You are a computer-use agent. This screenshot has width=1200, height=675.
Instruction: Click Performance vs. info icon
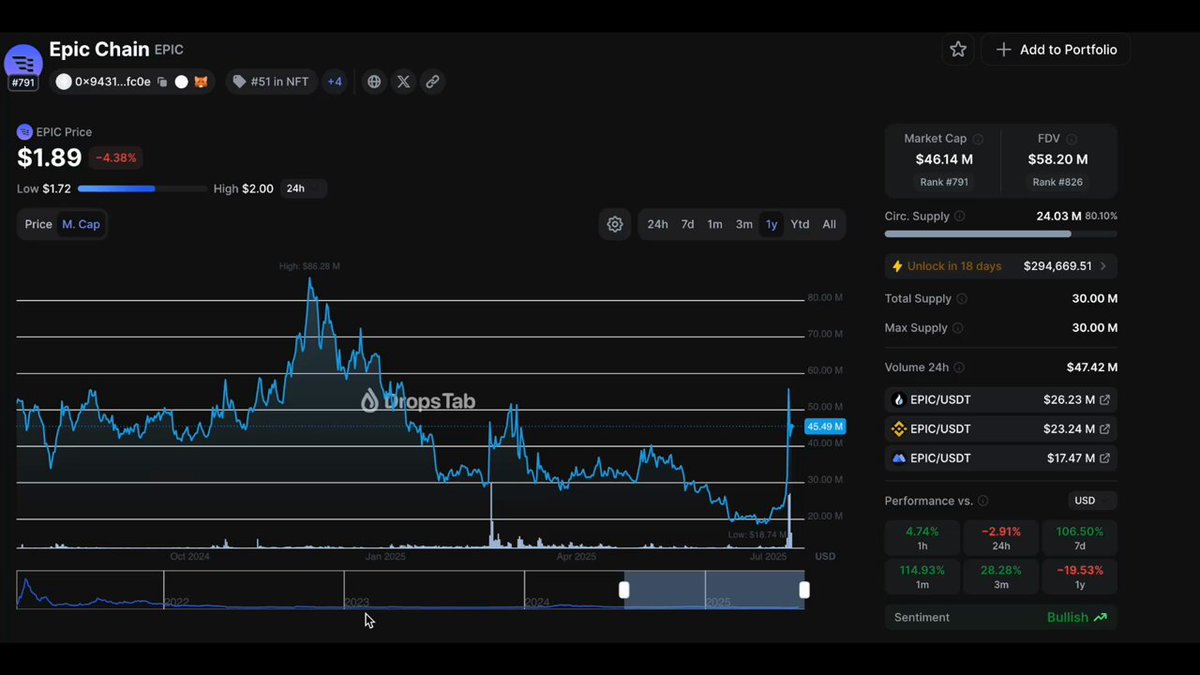pos(983,501)
